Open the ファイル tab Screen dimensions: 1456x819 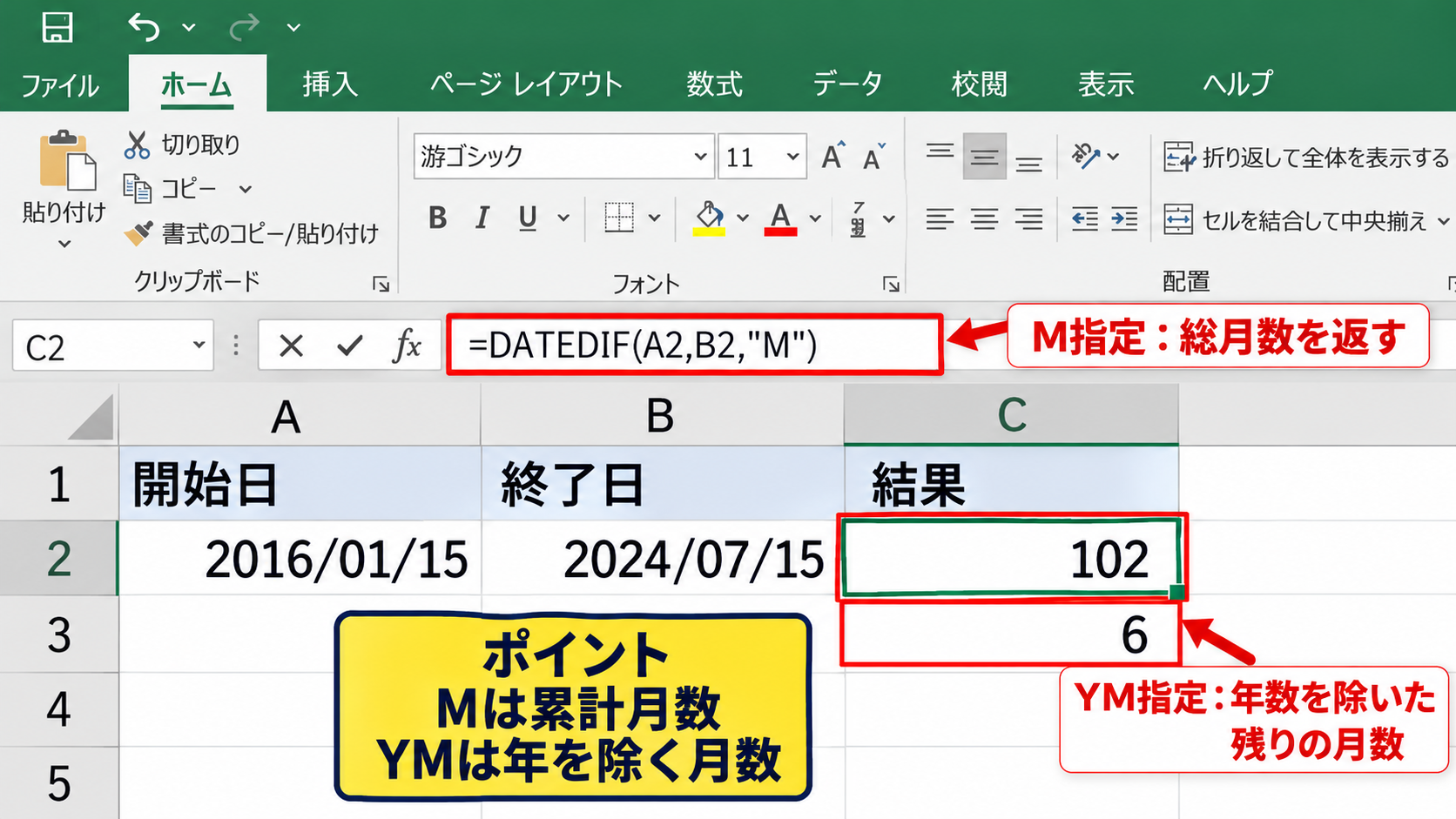60,84
